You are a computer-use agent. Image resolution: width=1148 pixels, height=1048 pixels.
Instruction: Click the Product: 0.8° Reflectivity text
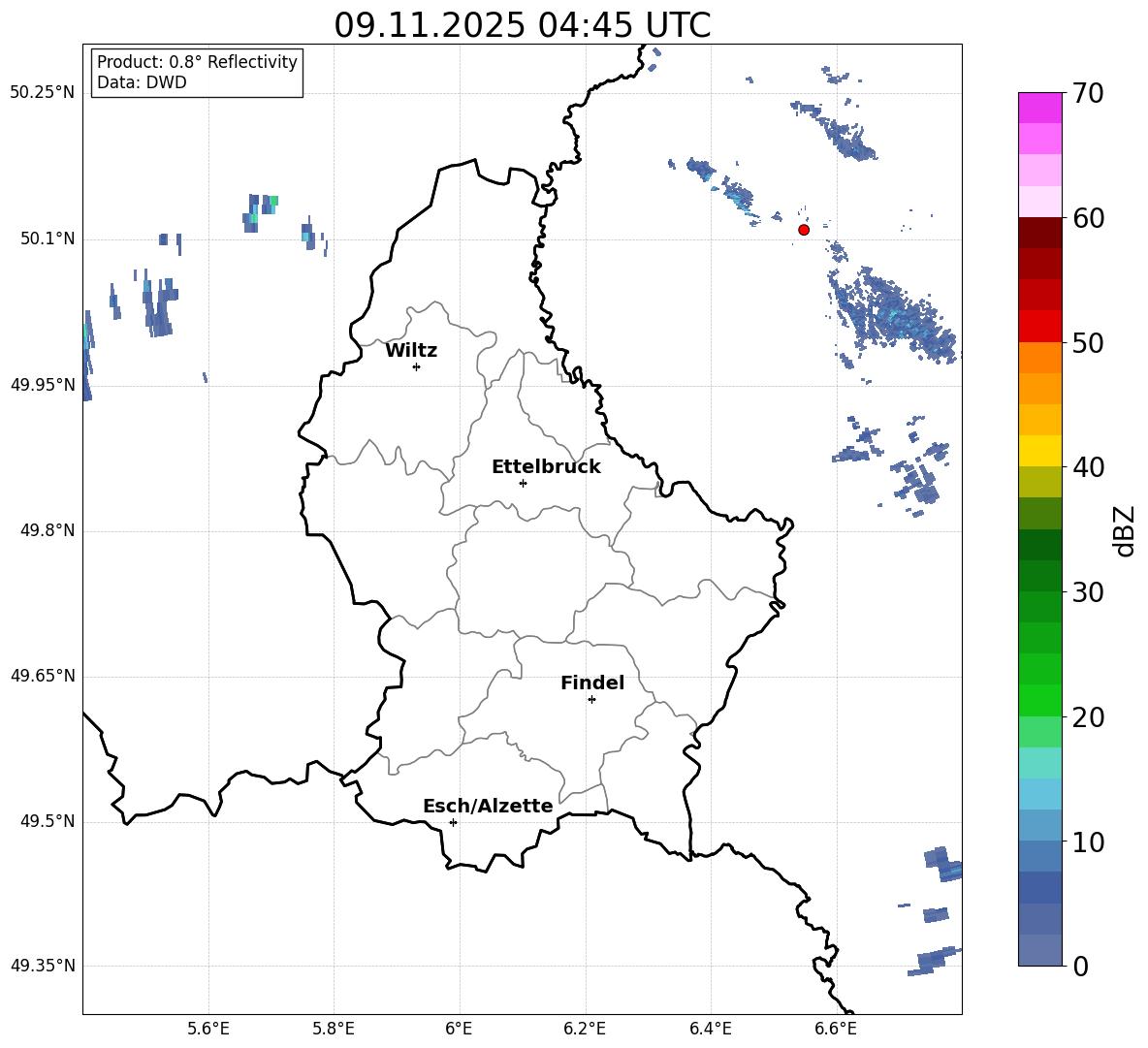[x=197, y=61]
